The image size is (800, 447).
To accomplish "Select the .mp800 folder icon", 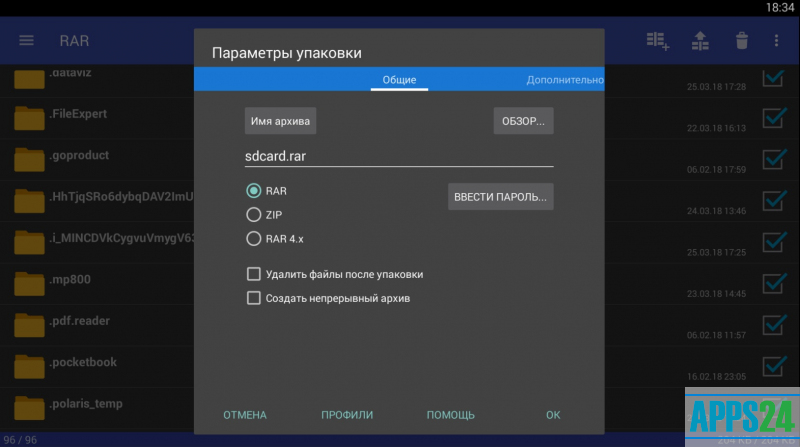I will point(29,284).
